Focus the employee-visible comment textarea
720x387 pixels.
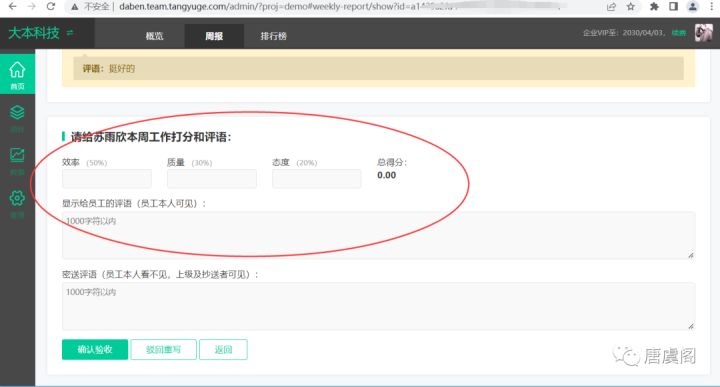pos(378,235)
